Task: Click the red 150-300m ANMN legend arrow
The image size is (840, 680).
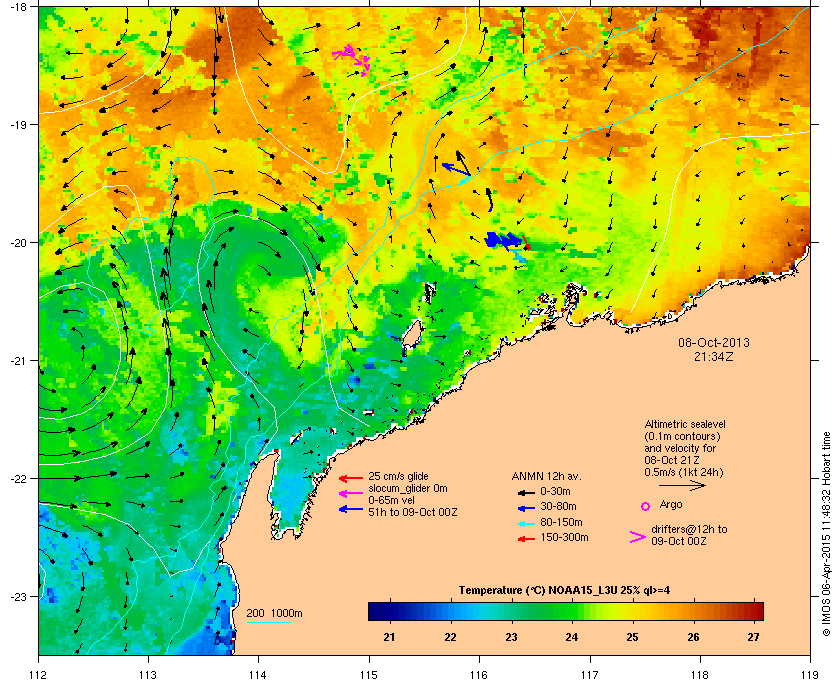Action: (x=527, y=539)
